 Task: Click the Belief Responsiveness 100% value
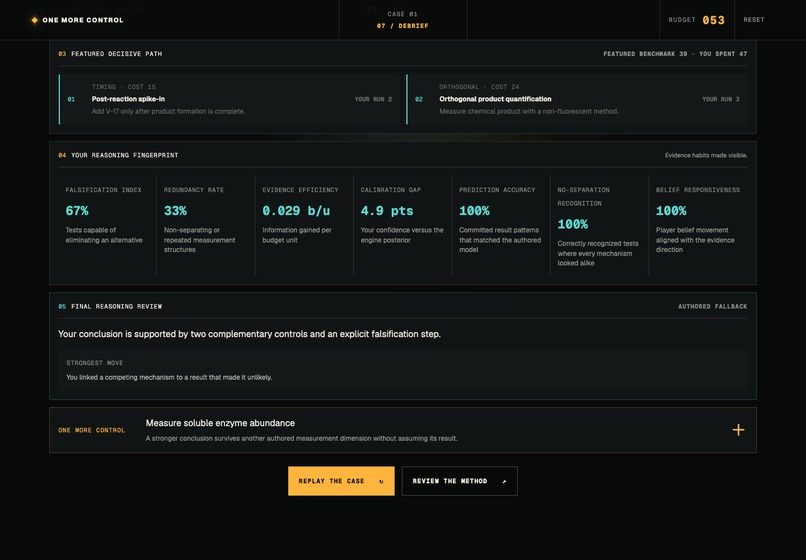671,211
